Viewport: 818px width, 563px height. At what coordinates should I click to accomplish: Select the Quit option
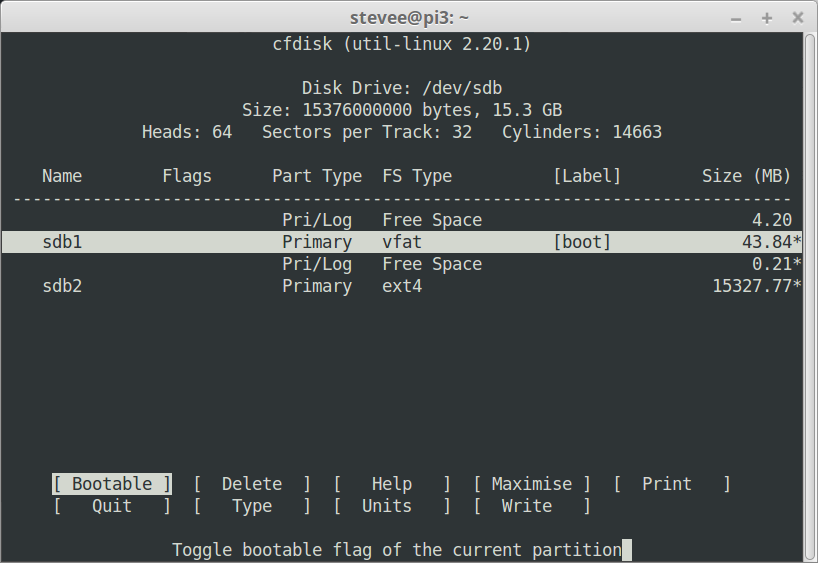pos(112,506)
